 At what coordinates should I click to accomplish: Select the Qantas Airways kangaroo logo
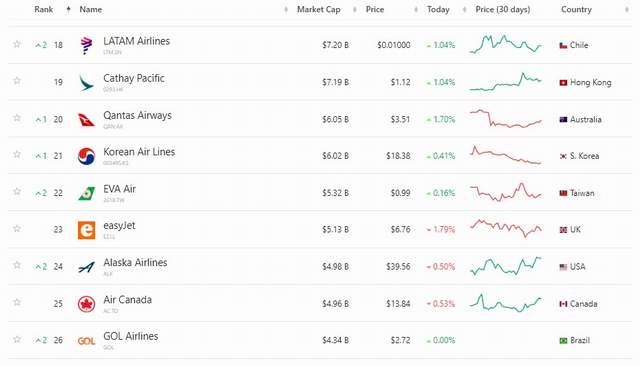point(86,120)
